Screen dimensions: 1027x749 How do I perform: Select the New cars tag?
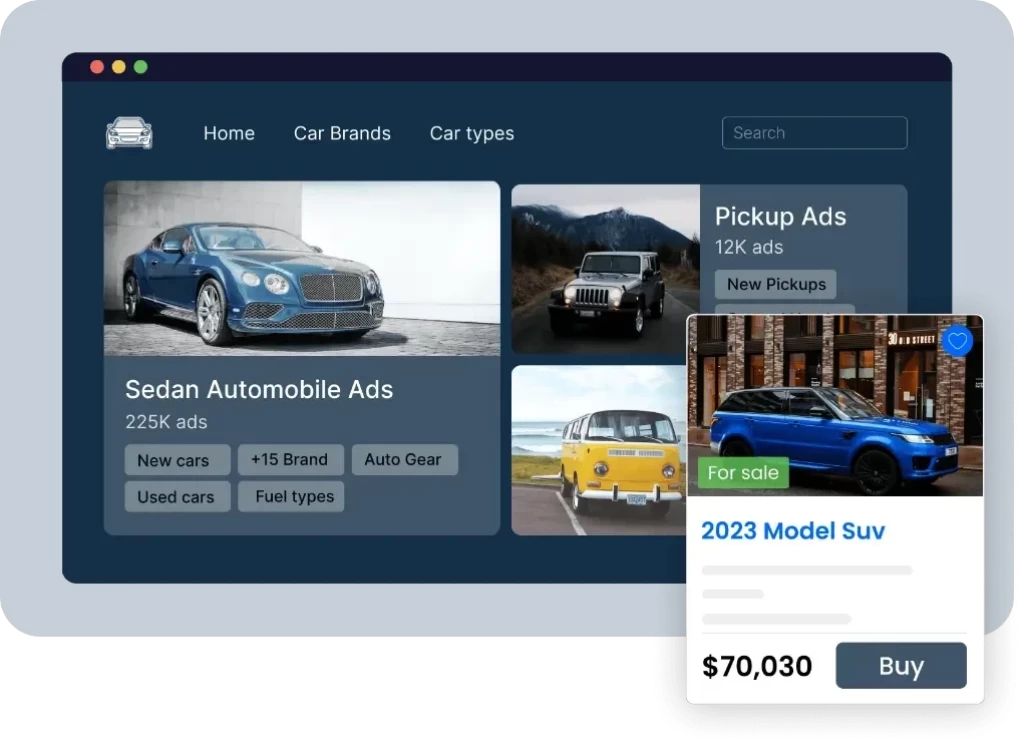pyautogui.click(x=176, y=460)
